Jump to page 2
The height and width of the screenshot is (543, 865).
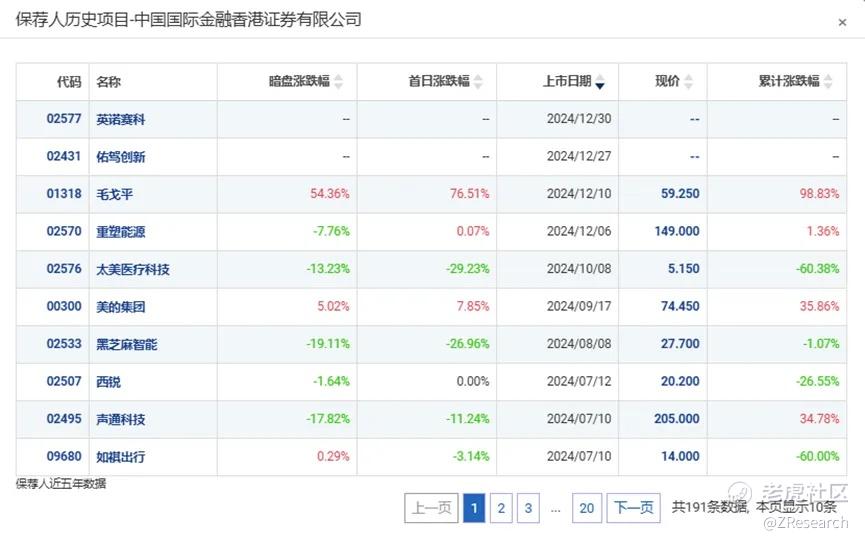pos(501,508)
